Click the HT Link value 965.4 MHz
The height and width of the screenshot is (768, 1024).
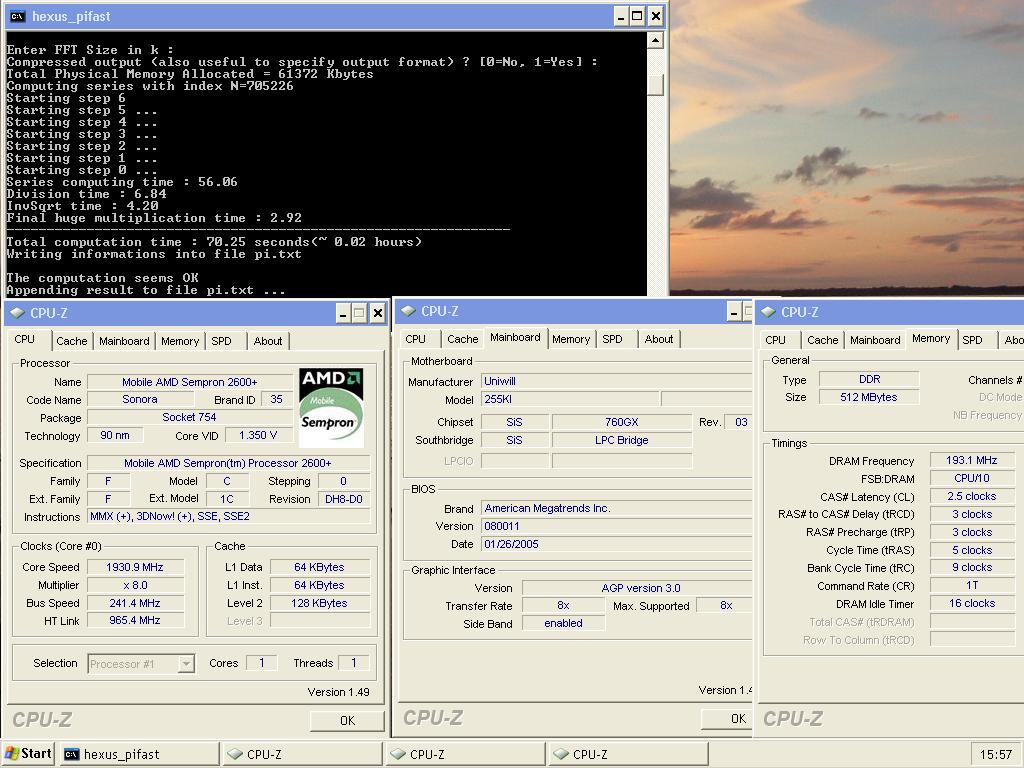[x=135, y=620]
